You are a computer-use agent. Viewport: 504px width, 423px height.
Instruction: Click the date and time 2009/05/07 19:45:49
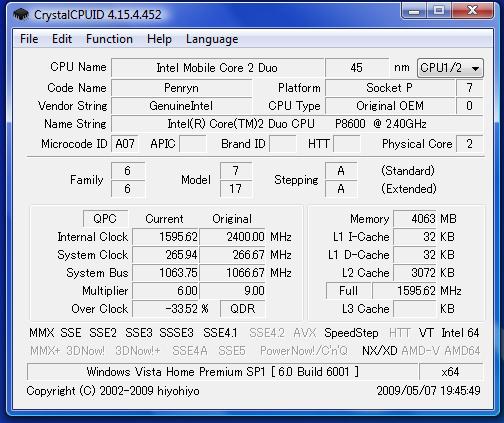pyautogui.click(x=429, y=391)
